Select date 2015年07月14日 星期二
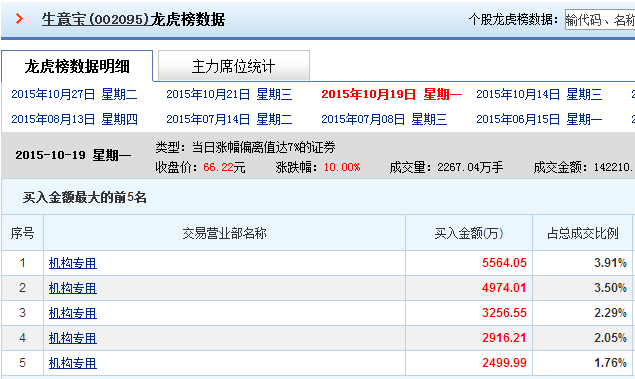 pos(229,119)
